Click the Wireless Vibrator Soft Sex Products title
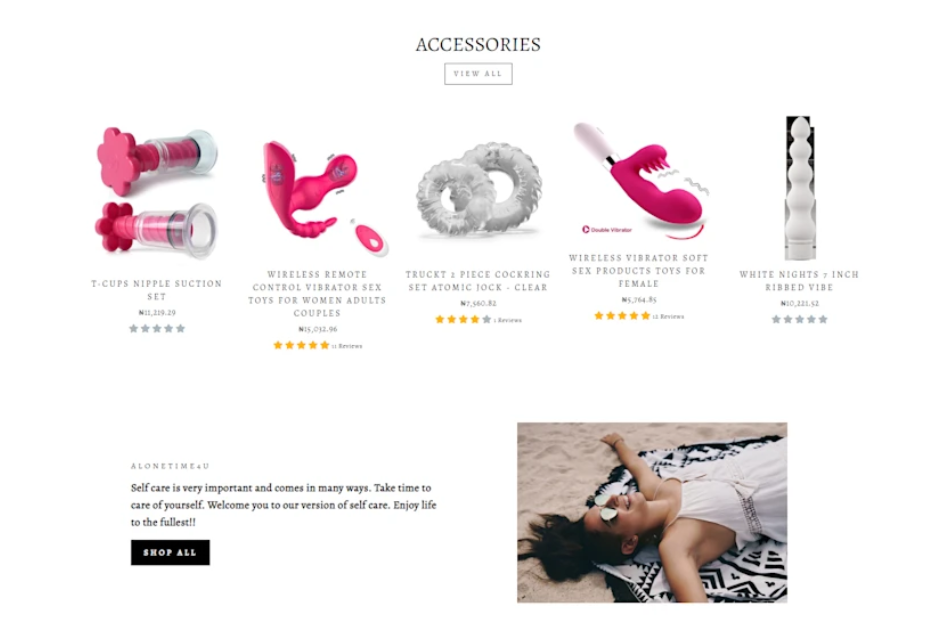The image size is (939, 631). click(638, 271)
